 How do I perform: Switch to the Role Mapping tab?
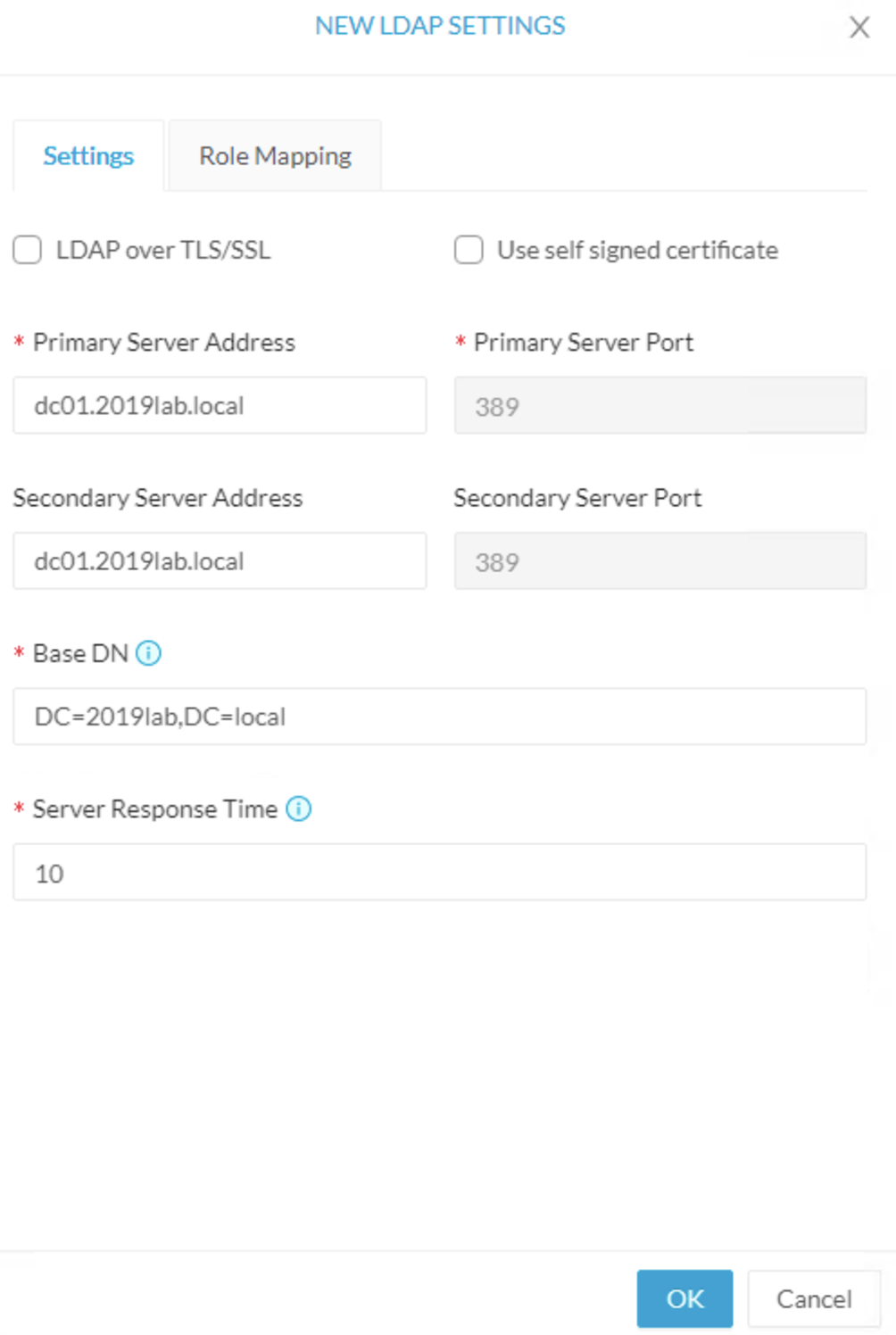[x=275, y=155]
